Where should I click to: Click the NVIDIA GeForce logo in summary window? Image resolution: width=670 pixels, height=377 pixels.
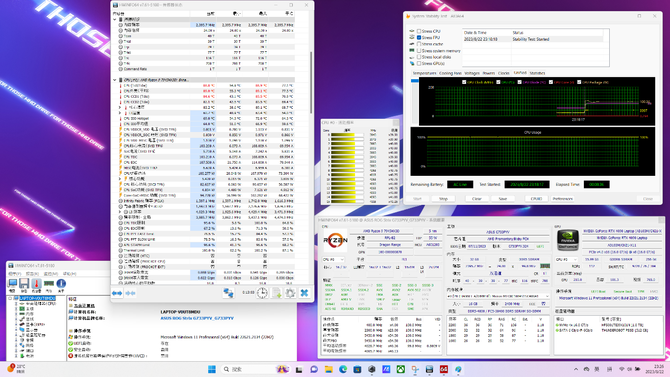(x=568, y=240)
